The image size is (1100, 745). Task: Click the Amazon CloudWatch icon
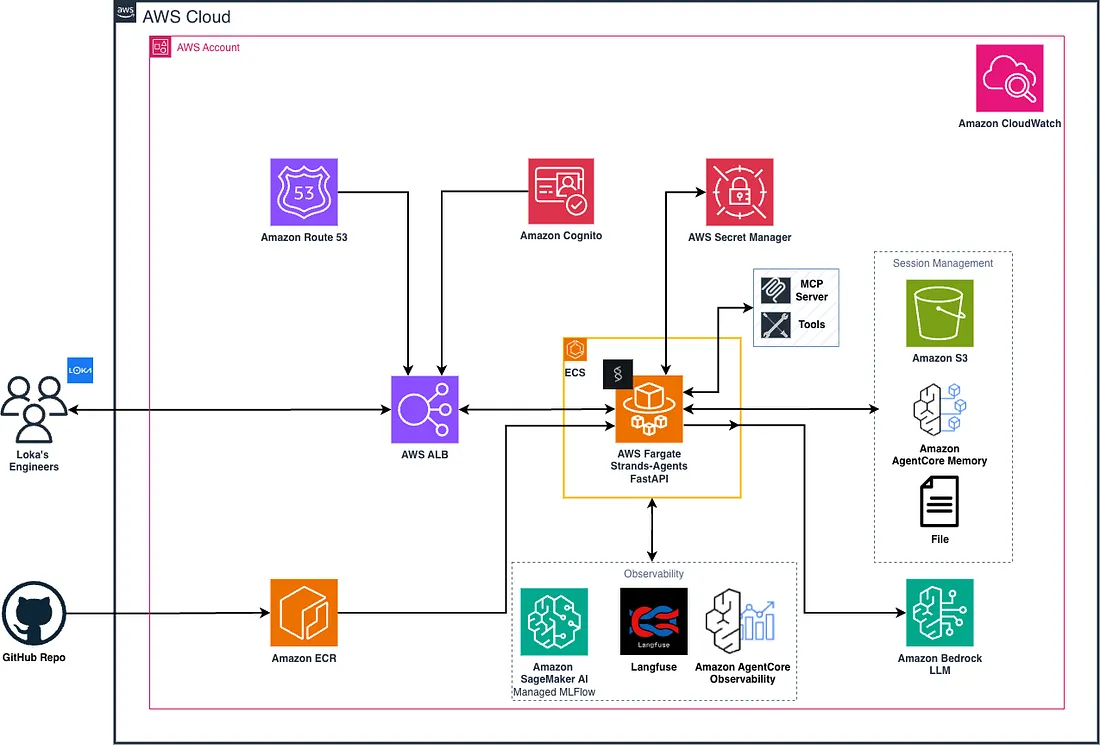pos(1010,79)
